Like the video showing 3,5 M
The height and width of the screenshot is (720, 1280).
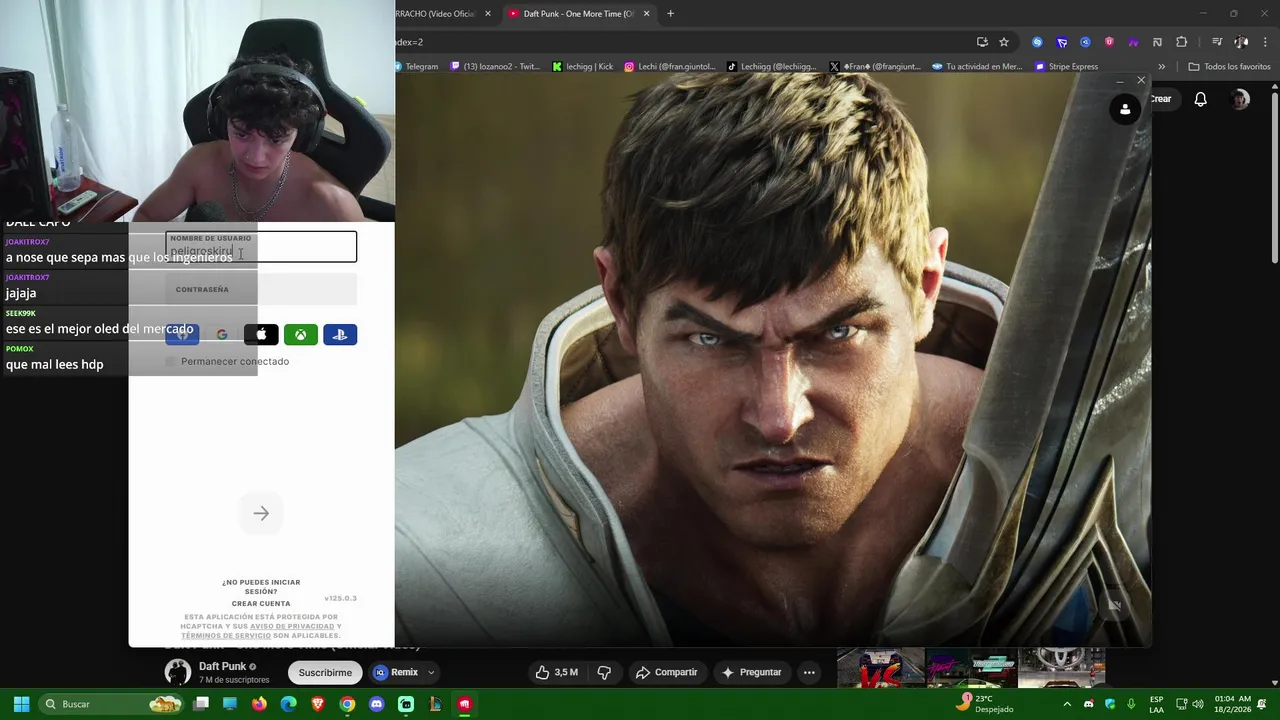click(557, 673)
